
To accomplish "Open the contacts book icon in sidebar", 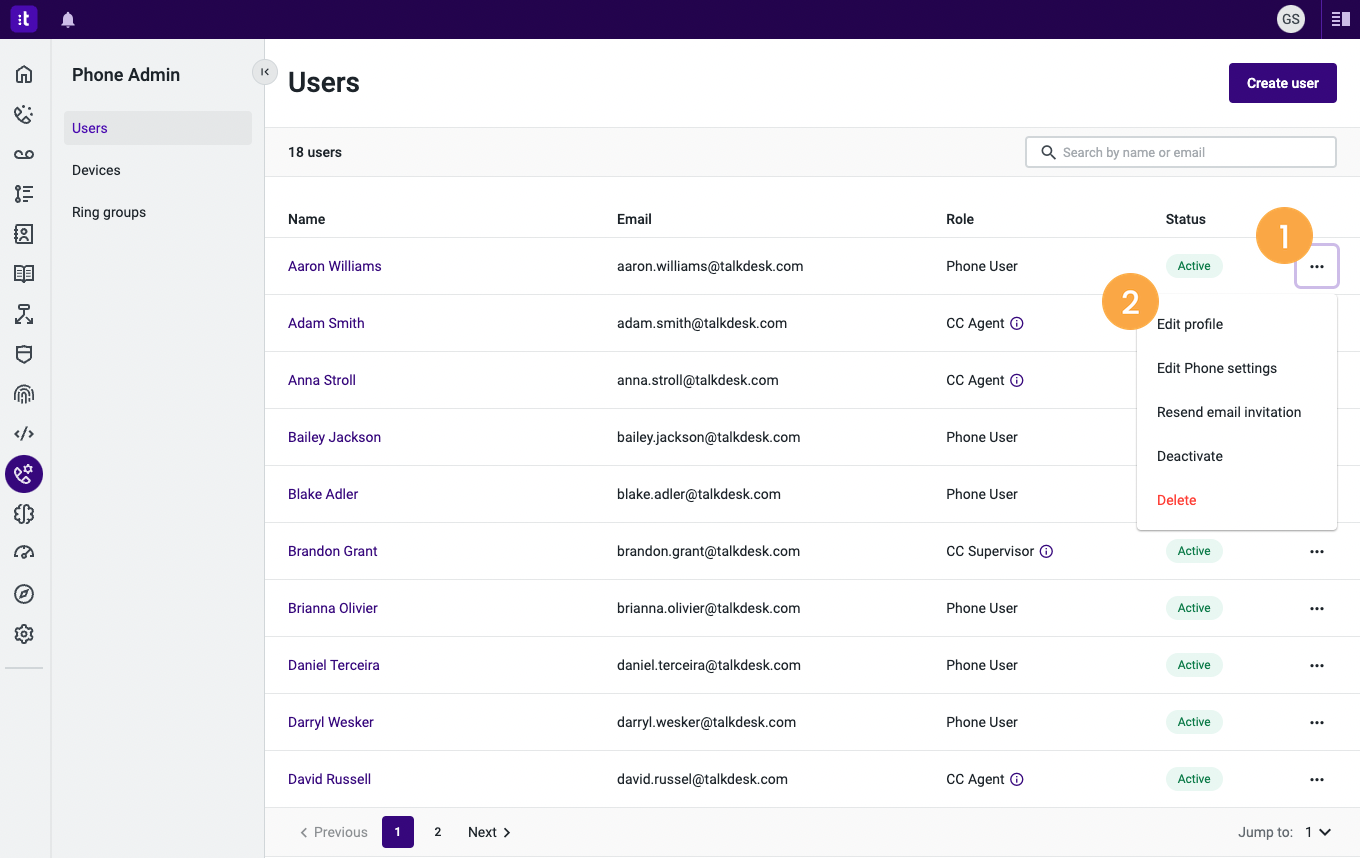I will [x=24, y=234].
